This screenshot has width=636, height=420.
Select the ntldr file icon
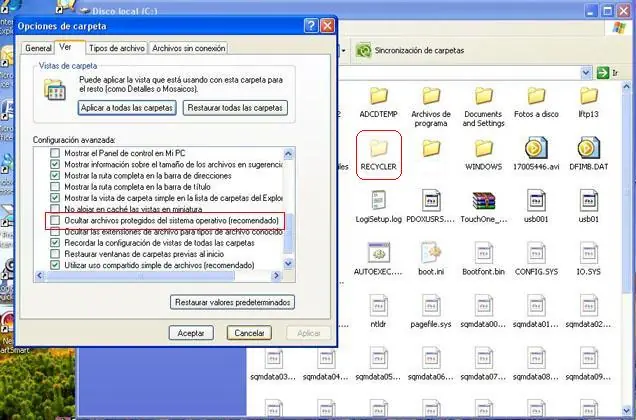(x=378, y=306)
